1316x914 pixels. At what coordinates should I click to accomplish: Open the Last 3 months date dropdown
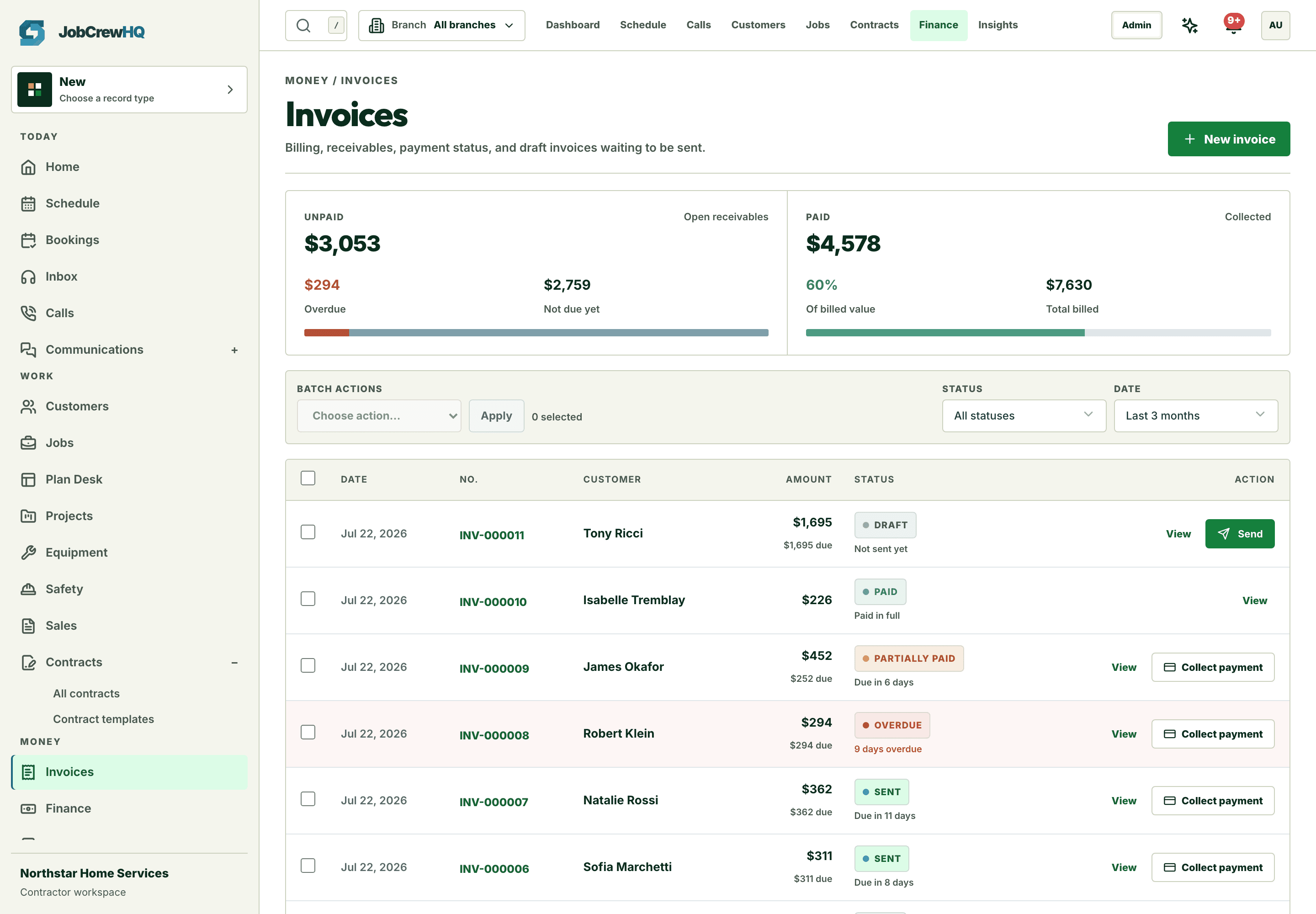tap(1196, 416)
